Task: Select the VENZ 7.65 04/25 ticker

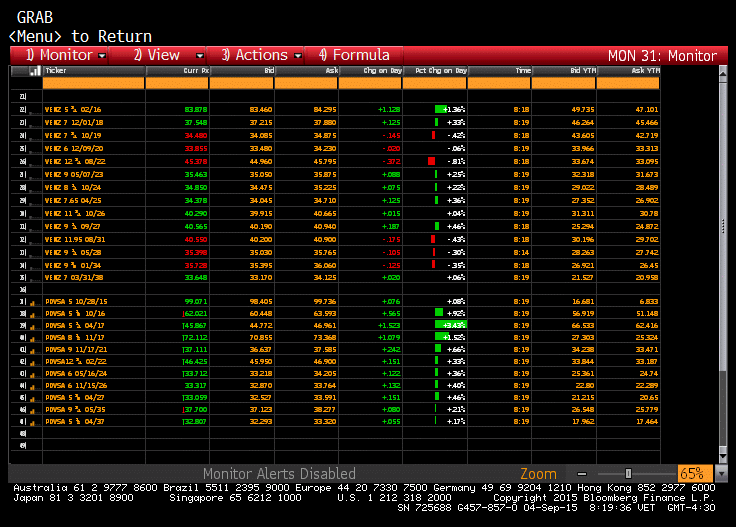Action: 73,201
